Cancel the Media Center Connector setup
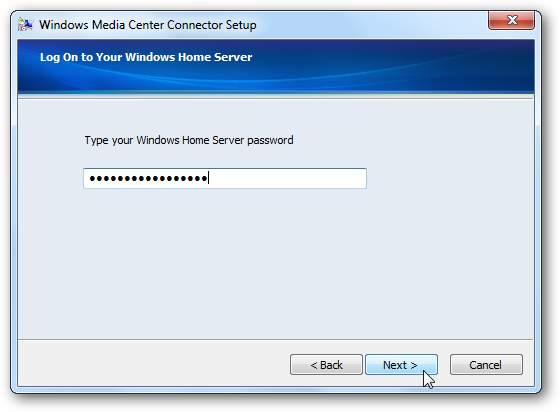The image size is (560, 412). point(486,365)
